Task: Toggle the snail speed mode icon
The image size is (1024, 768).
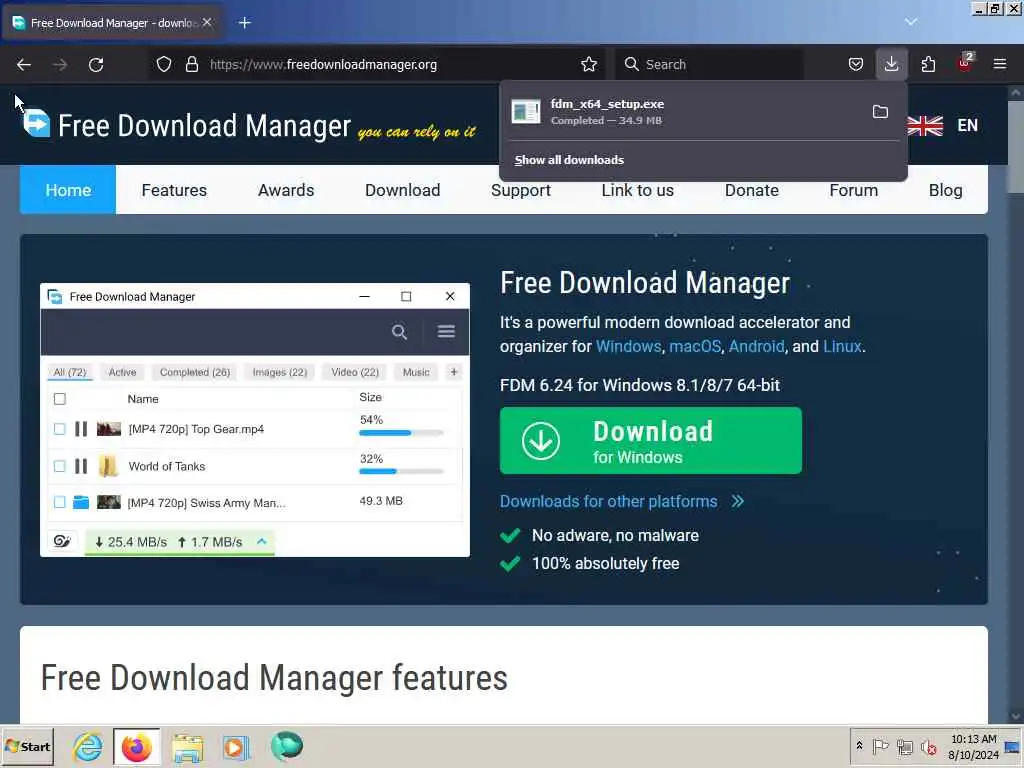Action: [x=62, y=541]
